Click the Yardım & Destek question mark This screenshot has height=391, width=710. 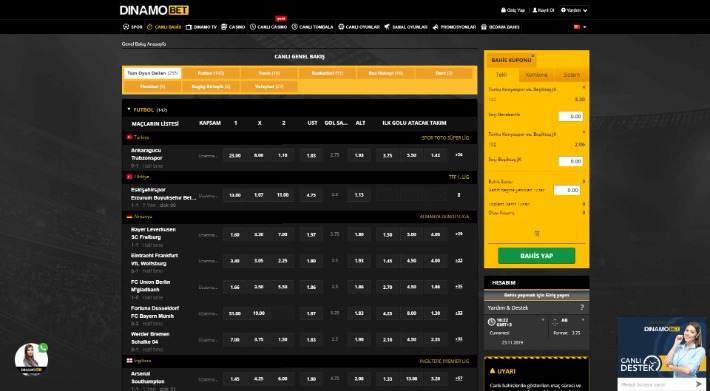(x=582, y=308)
